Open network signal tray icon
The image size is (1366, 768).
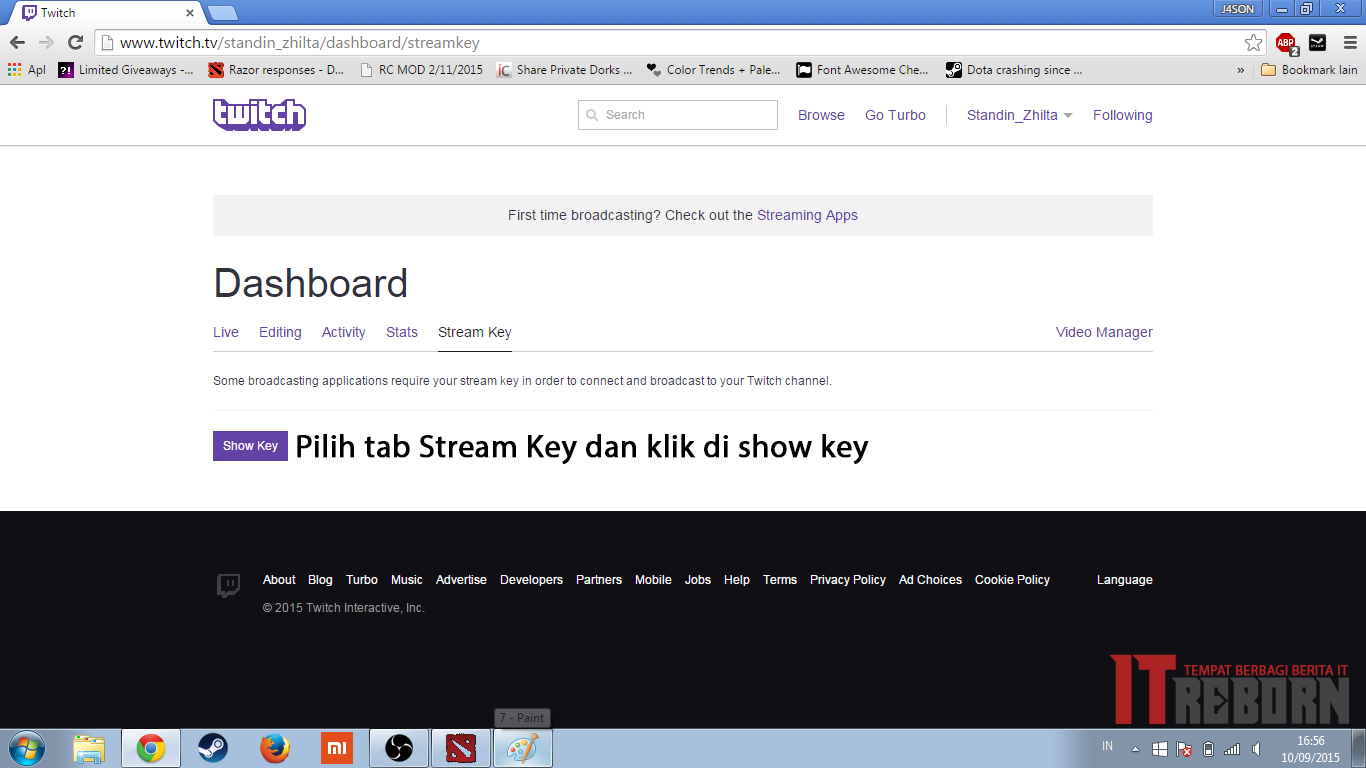[1232, 748]
